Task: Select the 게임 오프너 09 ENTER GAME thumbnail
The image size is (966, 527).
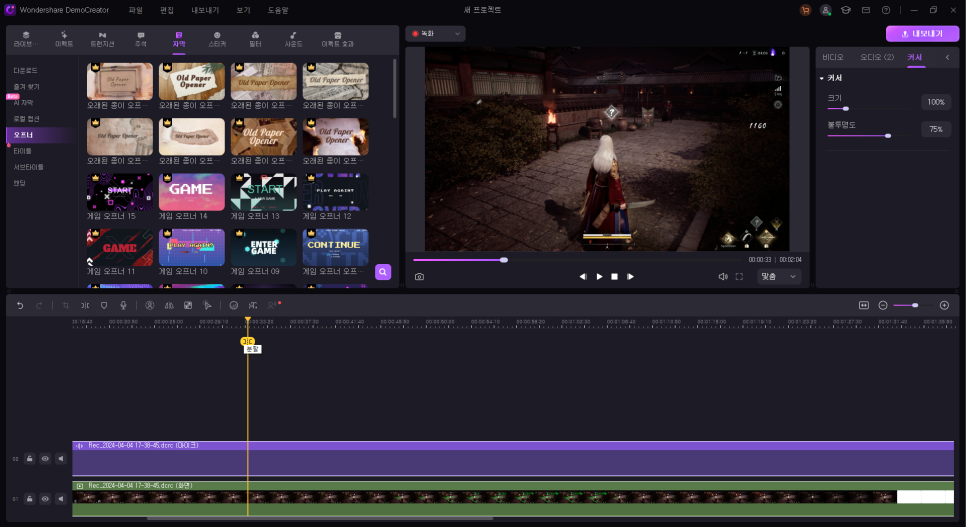Action: [x=264, y=248]
